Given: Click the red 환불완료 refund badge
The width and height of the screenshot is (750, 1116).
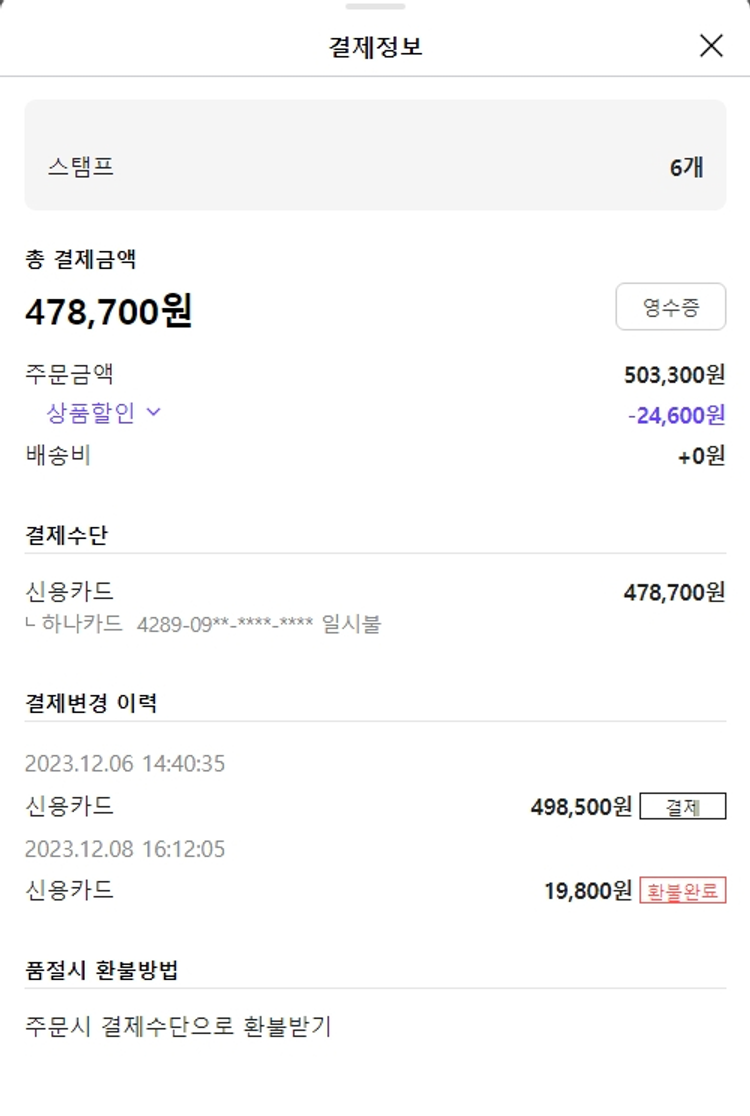Looking at the screenshot, I should [x=682, y=890].
